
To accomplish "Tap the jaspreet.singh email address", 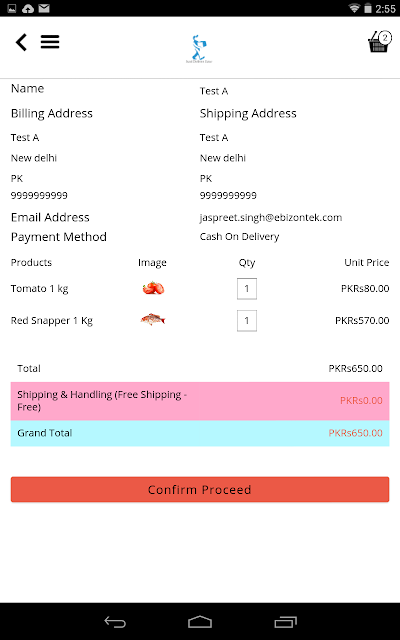I will 271,218.
